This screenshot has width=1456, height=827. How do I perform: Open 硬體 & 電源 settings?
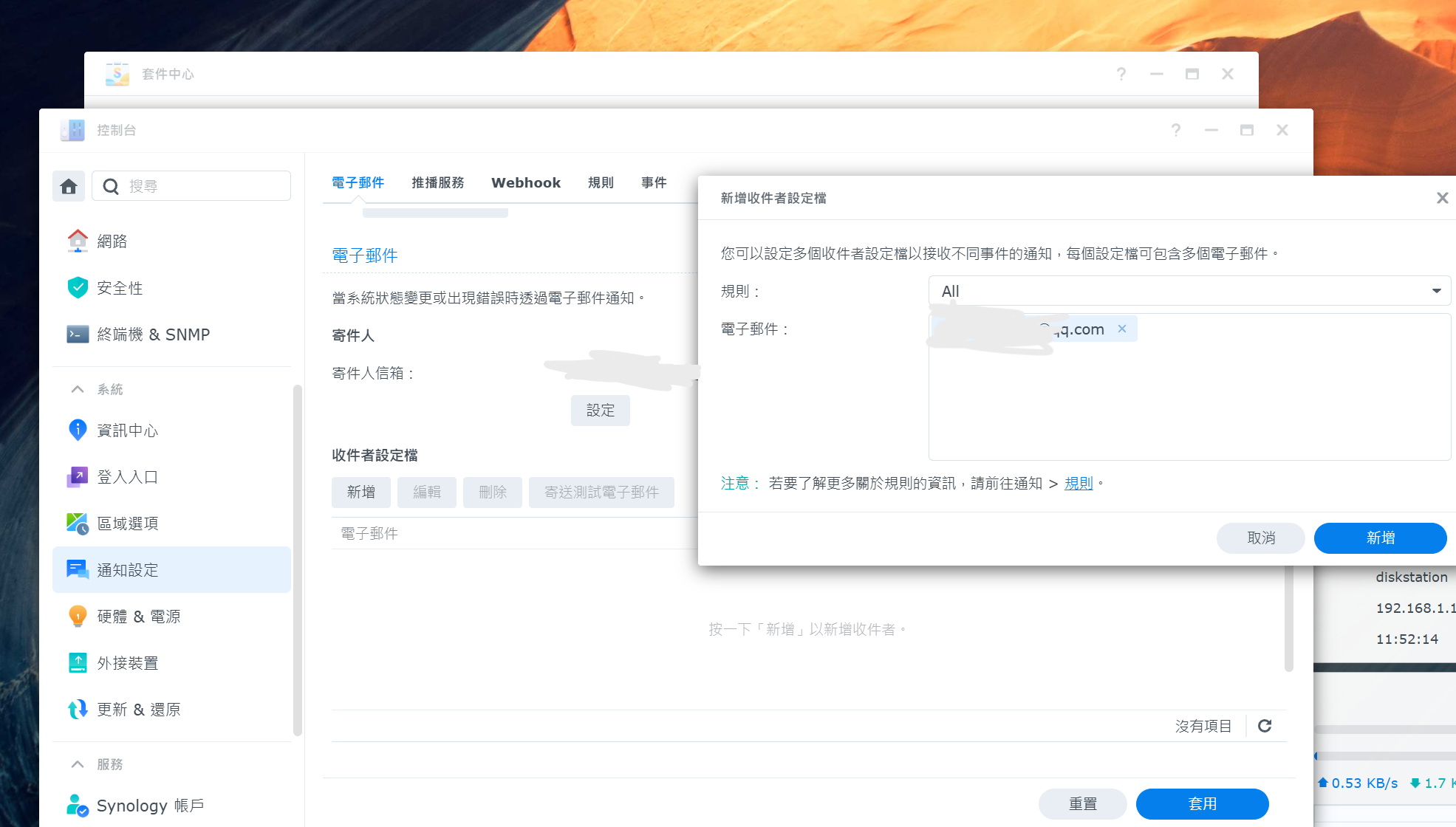(140, 616)
